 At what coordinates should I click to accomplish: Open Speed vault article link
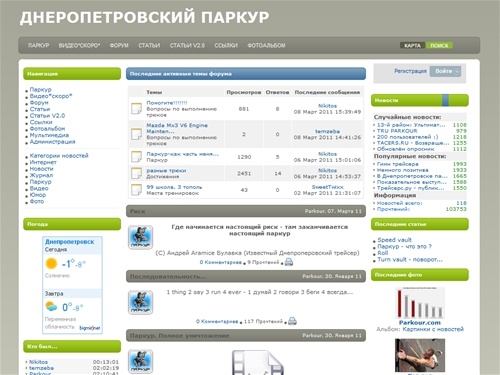(x=394, y=240)
